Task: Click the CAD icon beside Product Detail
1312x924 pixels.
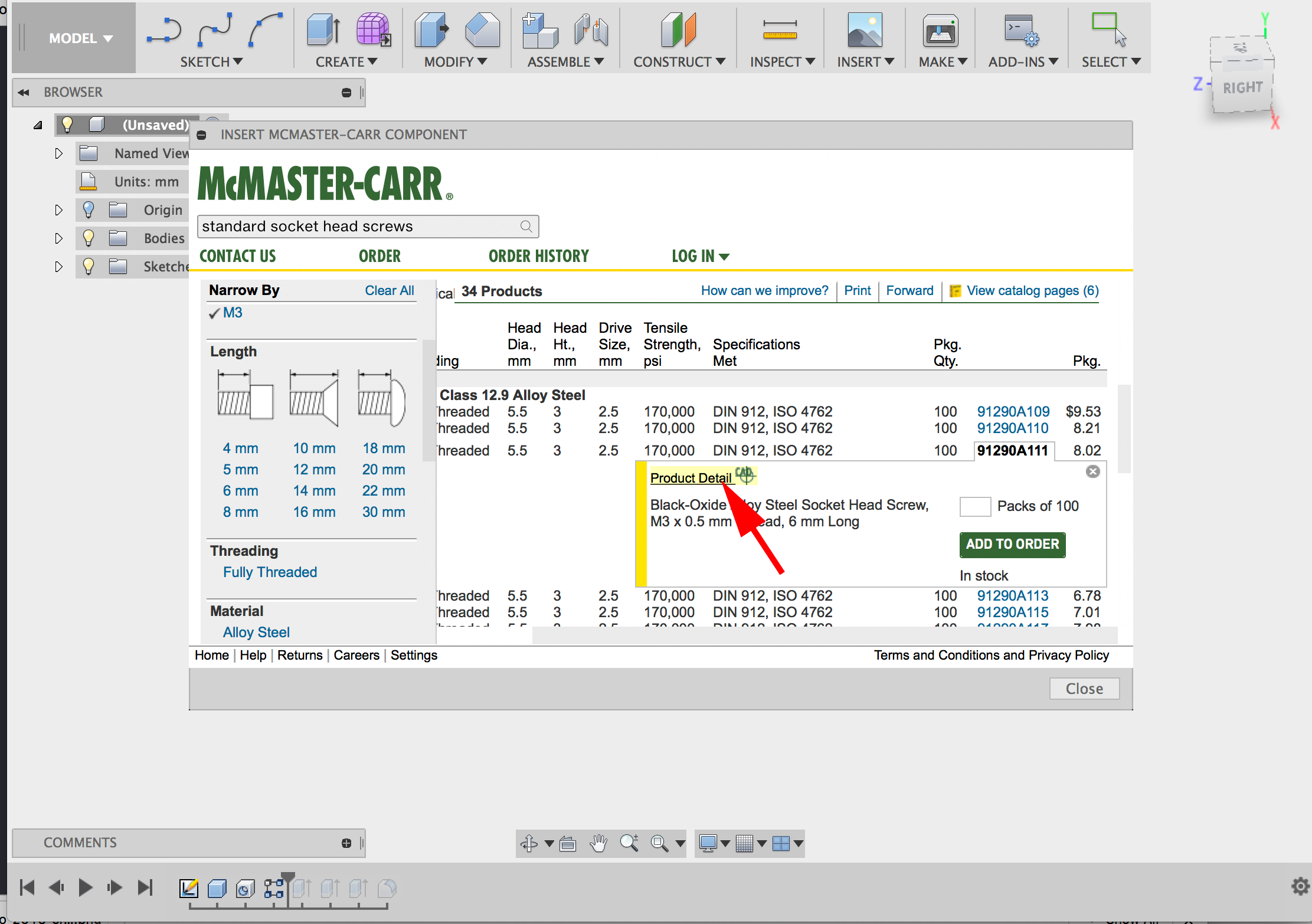Action: tap(745, 474)
